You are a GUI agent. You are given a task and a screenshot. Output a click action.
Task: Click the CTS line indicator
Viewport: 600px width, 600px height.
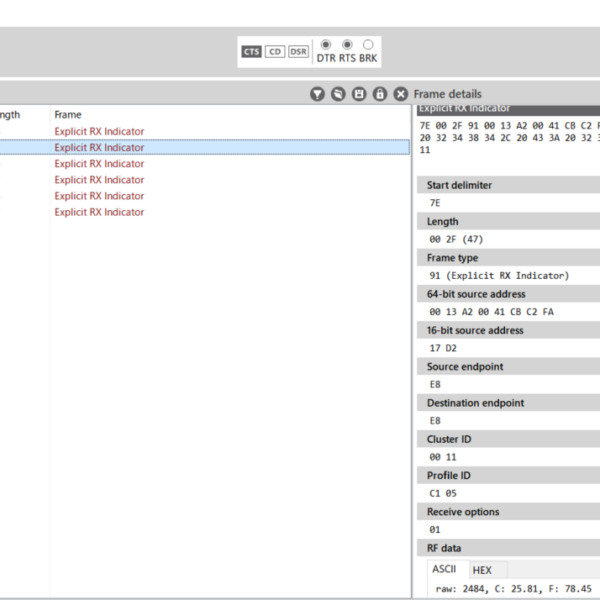pos(252,51)
